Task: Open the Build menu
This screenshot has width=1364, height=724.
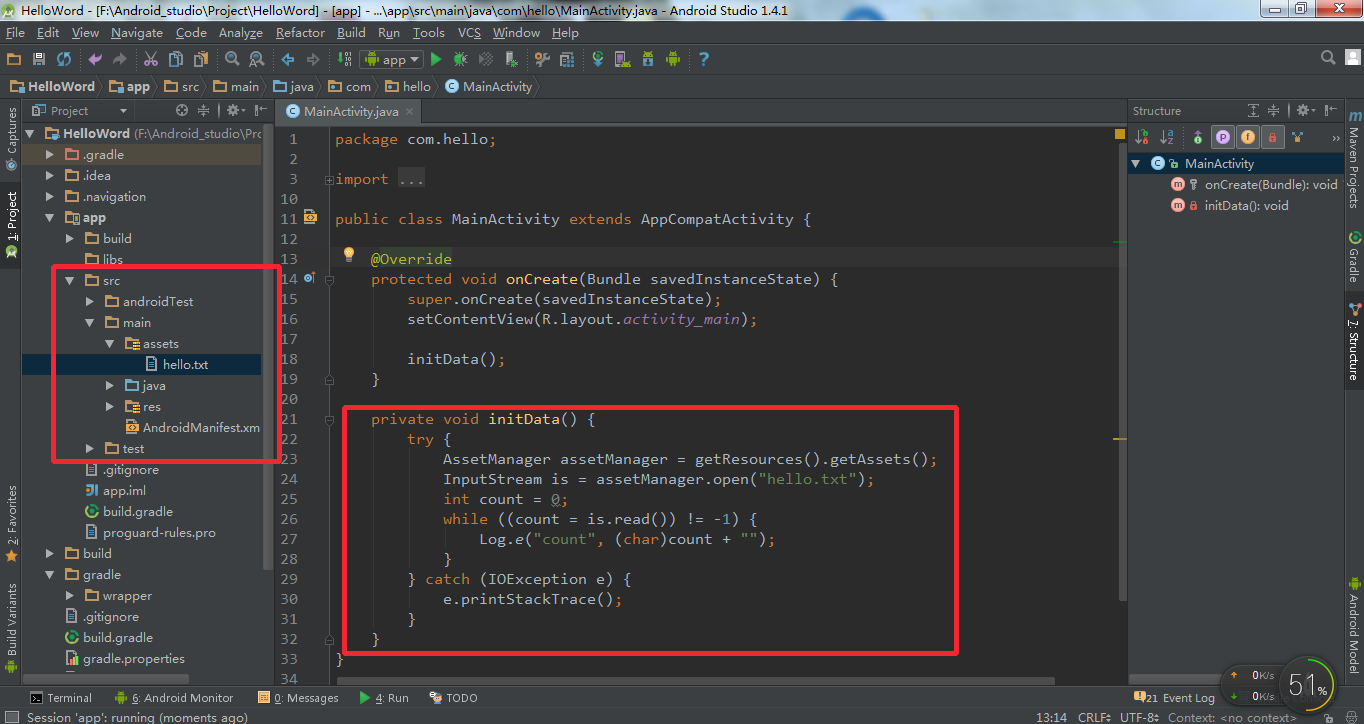Action: tap(351, 32)
